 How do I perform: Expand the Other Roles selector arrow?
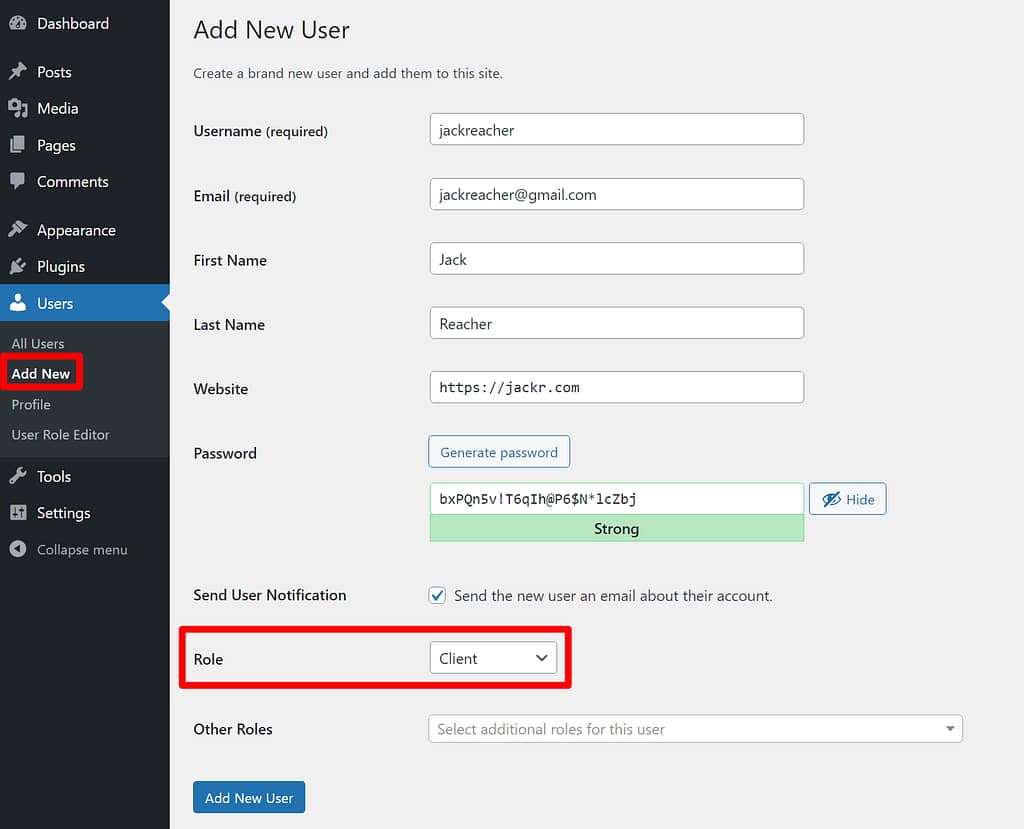tap(950, 728)
